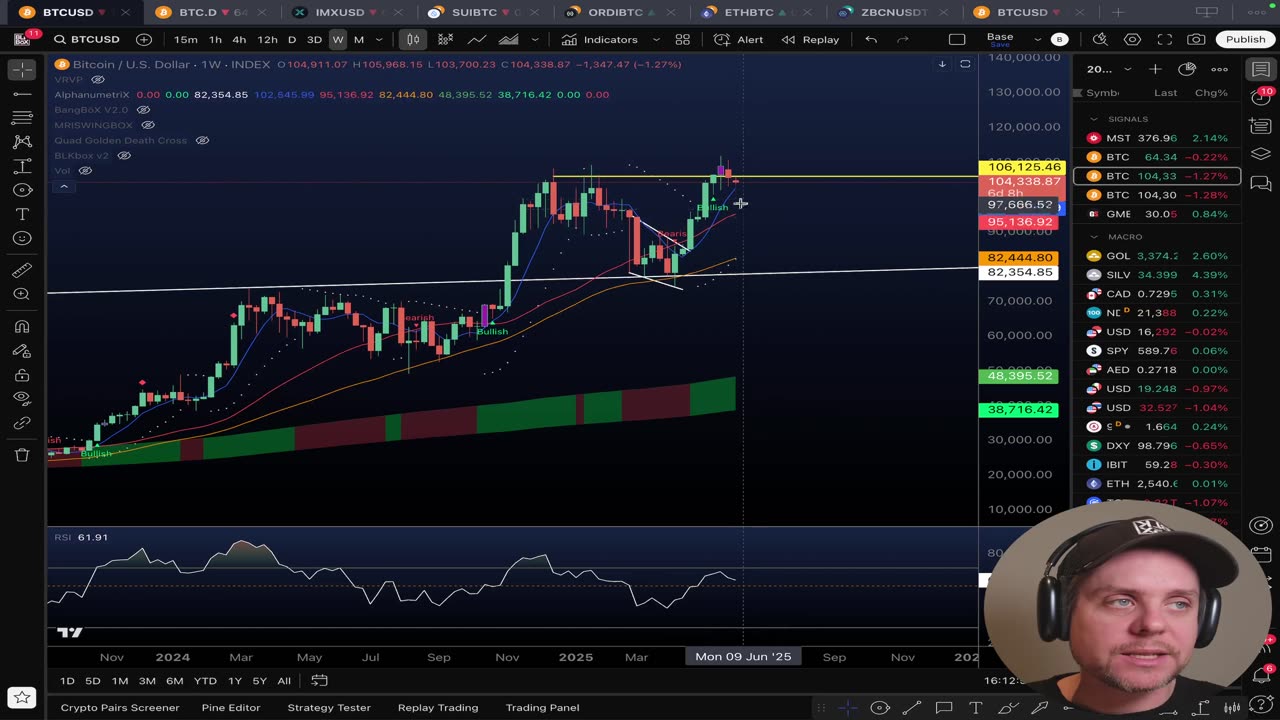Click the Publish button
The image size is (1280, 720).
[1245, 39]
